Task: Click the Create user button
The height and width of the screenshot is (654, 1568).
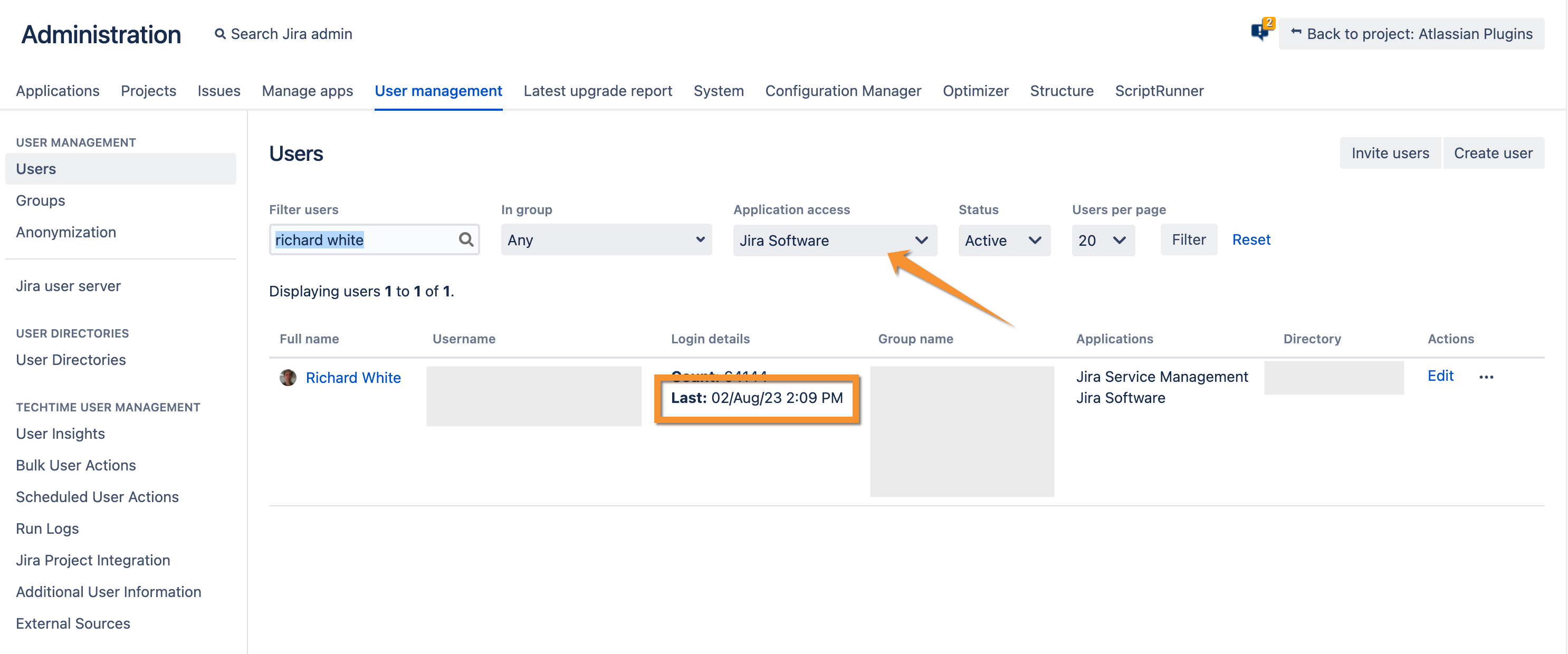Action: [x=1493, y=153]
